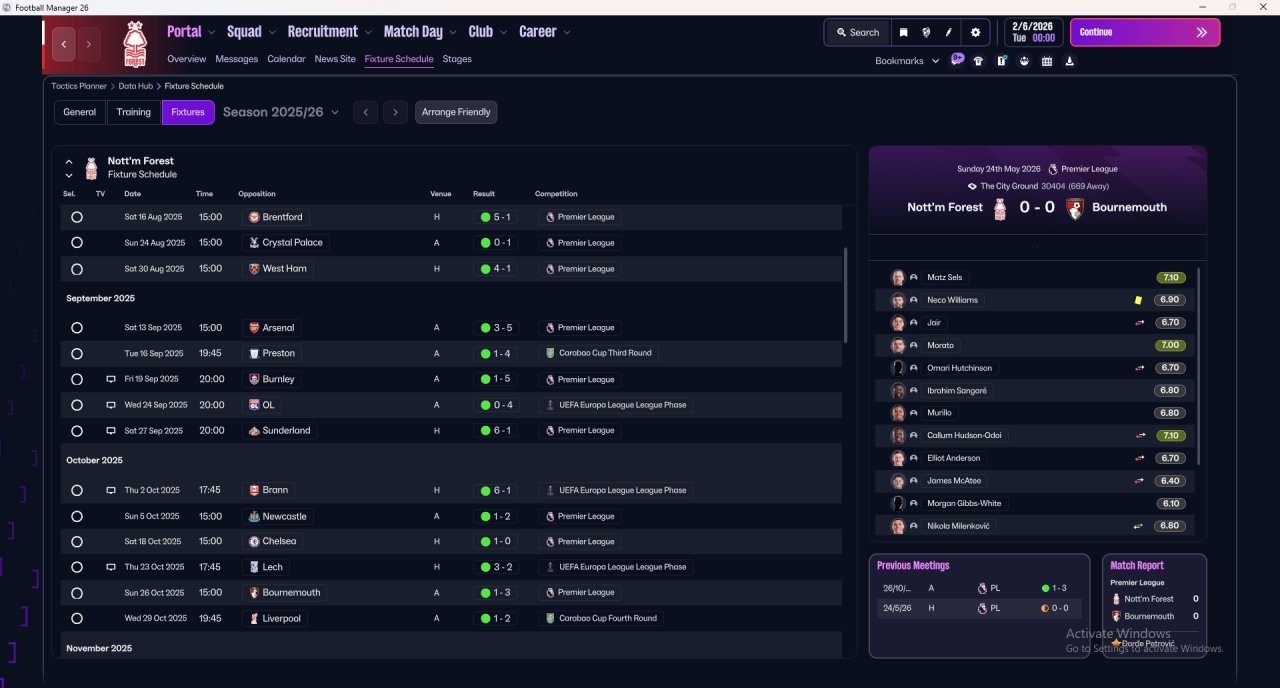Open the Season 2025/26 dropdown
The height and width of the screenshot is (688, 1280).
[281, 112]
